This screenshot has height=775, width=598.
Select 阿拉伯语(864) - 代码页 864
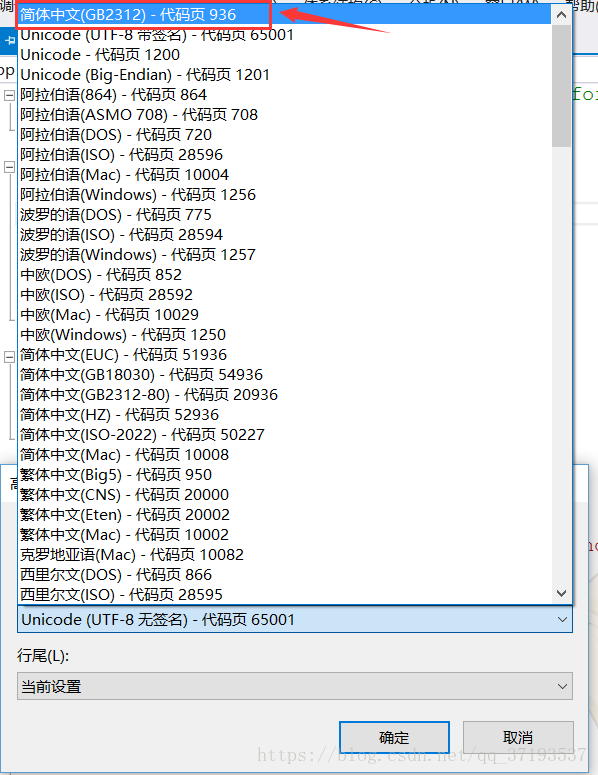pos(285,94)
